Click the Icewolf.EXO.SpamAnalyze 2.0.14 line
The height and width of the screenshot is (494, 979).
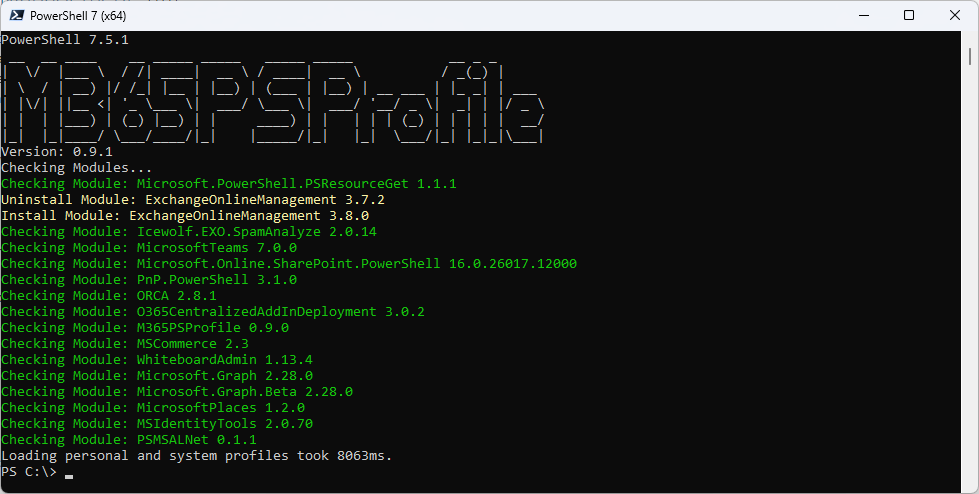pos(189,232)
